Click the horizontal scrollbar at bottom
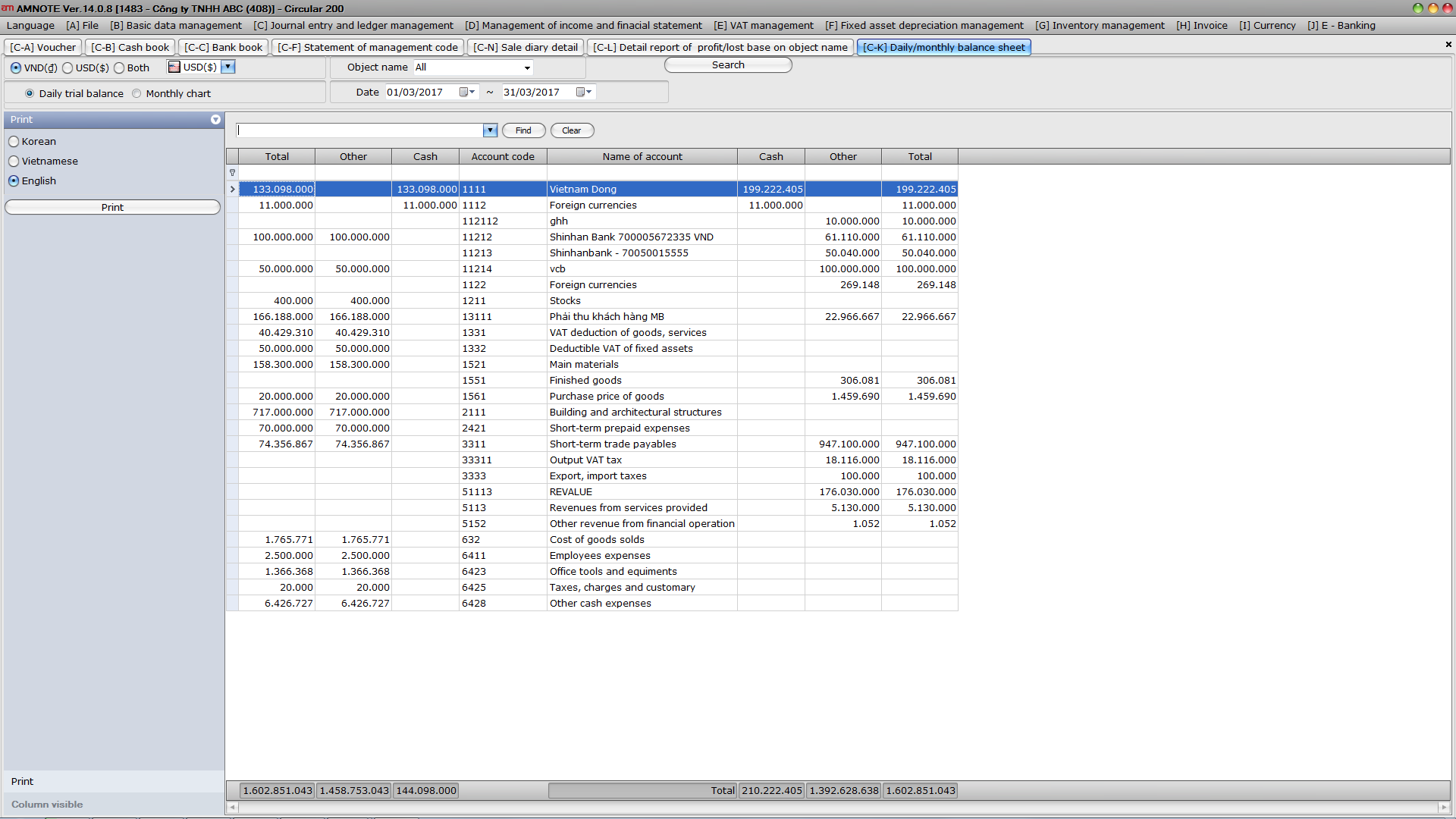Viewport: 1456px width, 819px height. point(839,808)
